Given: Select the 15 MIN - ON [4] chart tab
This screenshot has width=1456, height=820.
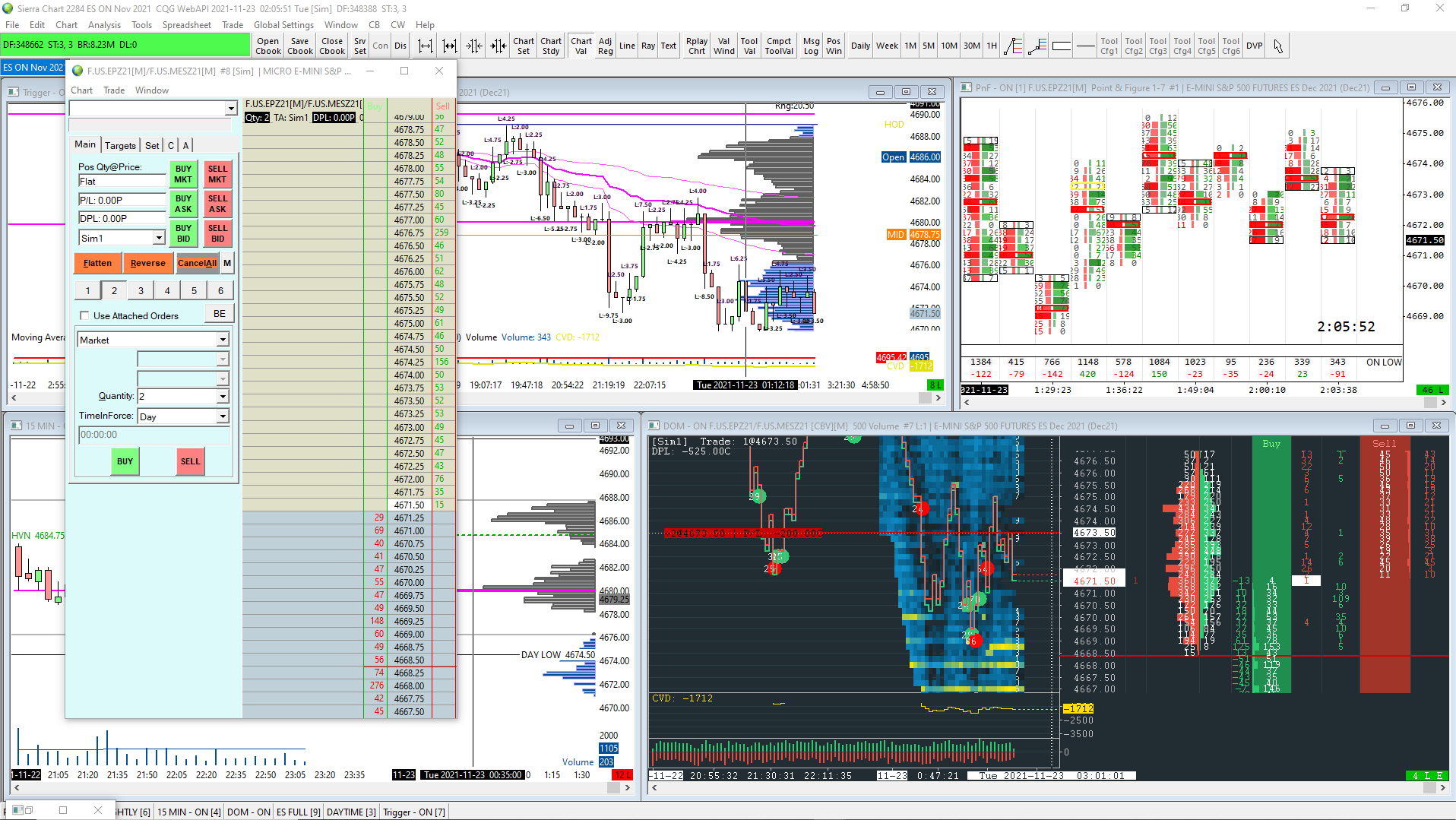Looking at the screenshot, I should click(189, 812).
